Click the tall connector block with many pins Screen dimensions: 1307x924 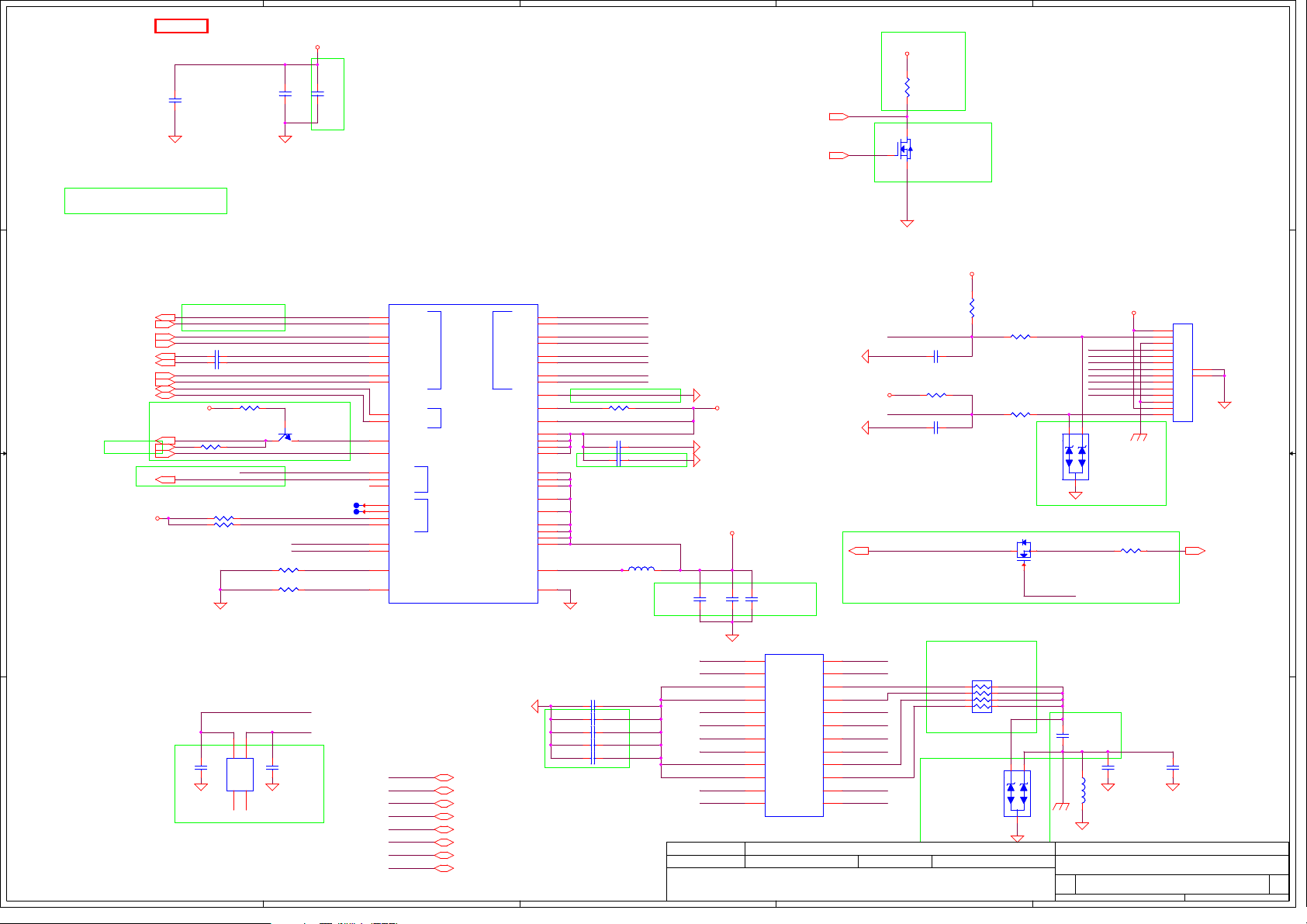tap(1182, 372)
